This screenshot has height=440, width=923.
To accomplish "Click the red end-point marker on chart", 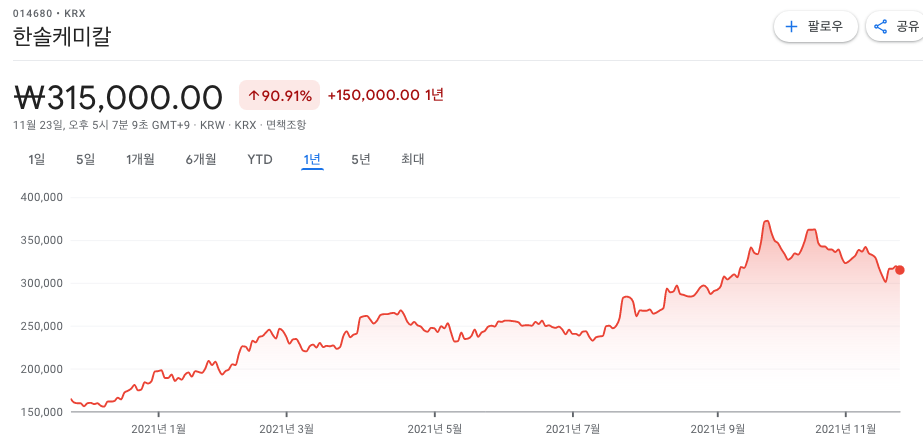I will 899,270.
